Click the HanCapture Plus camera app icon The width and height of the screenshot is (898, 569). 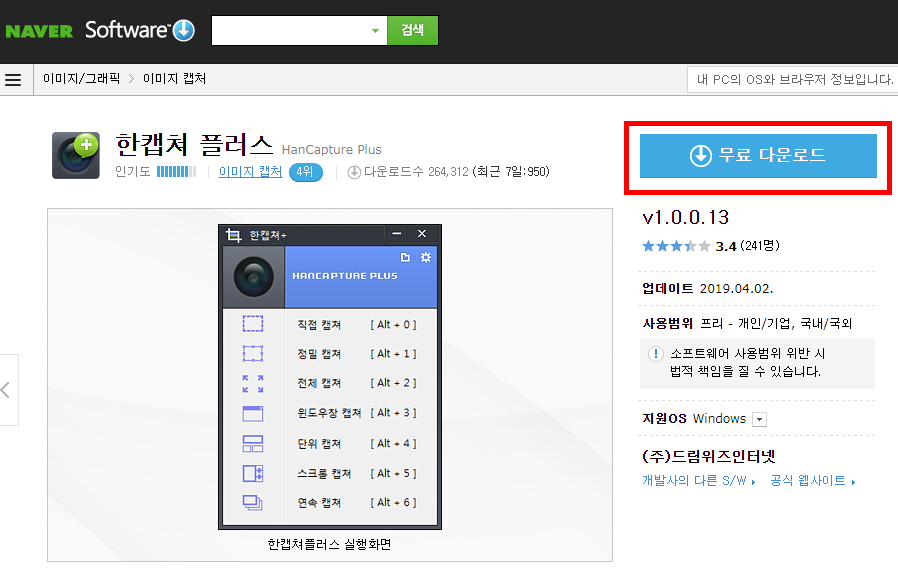click(x=76, y=155)
